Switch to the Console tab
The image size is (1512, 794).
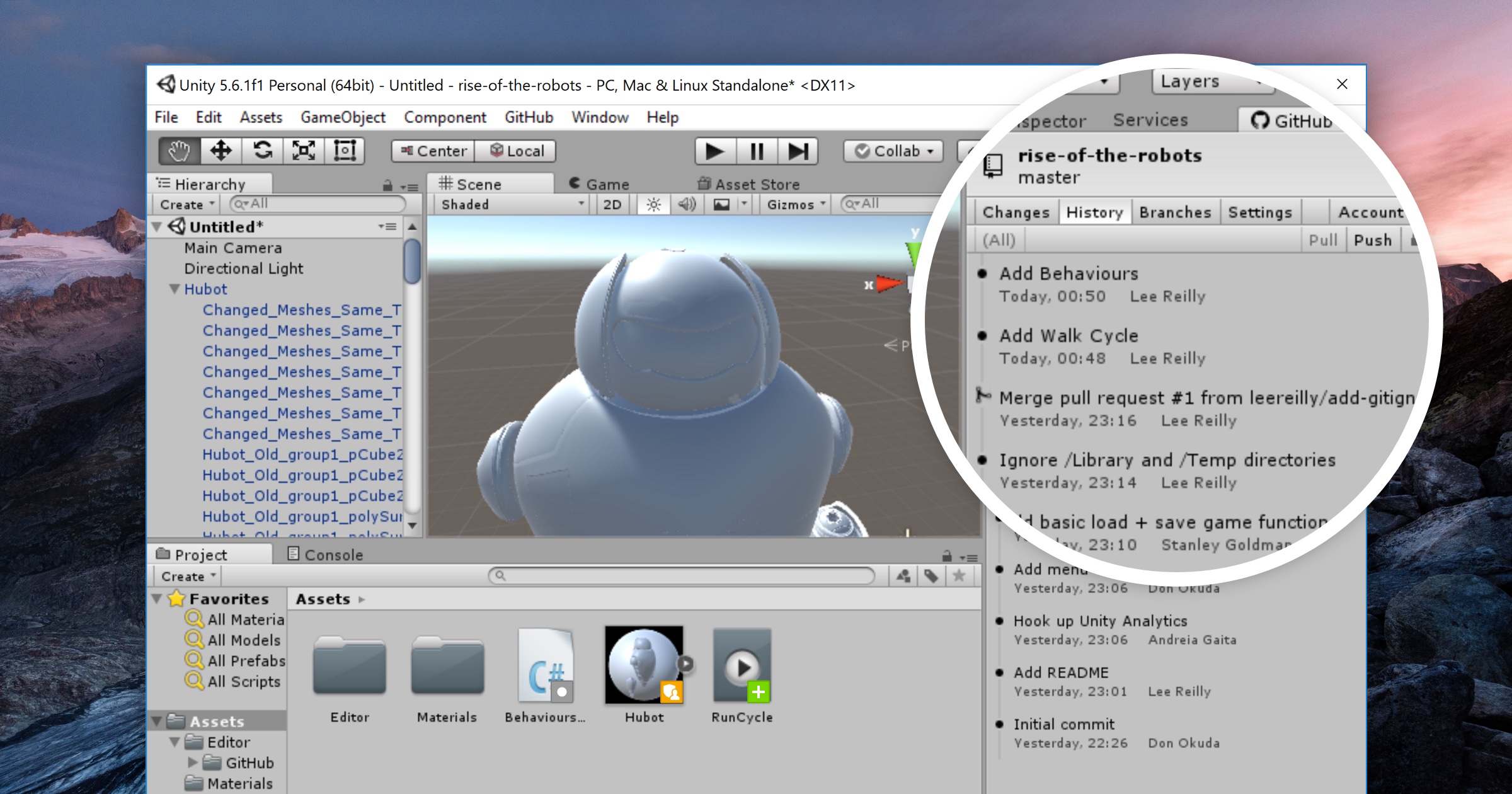325,555
